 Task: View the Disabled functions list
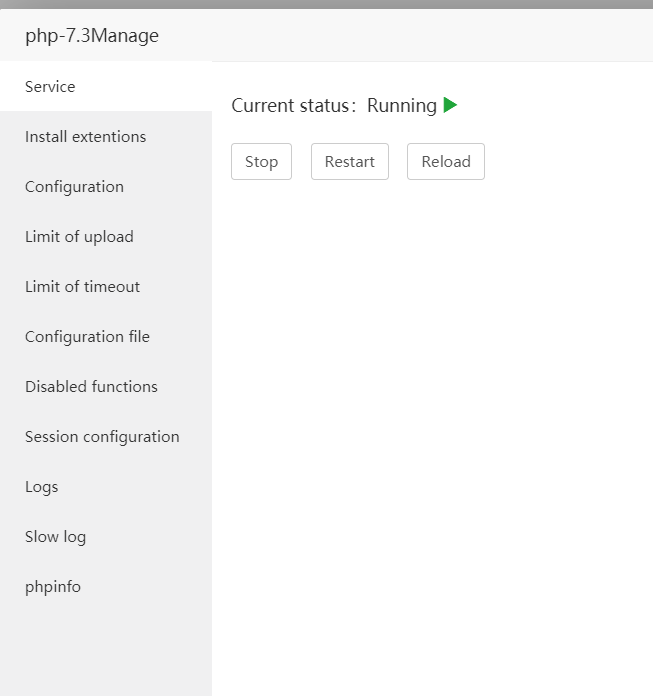(91, 387)
